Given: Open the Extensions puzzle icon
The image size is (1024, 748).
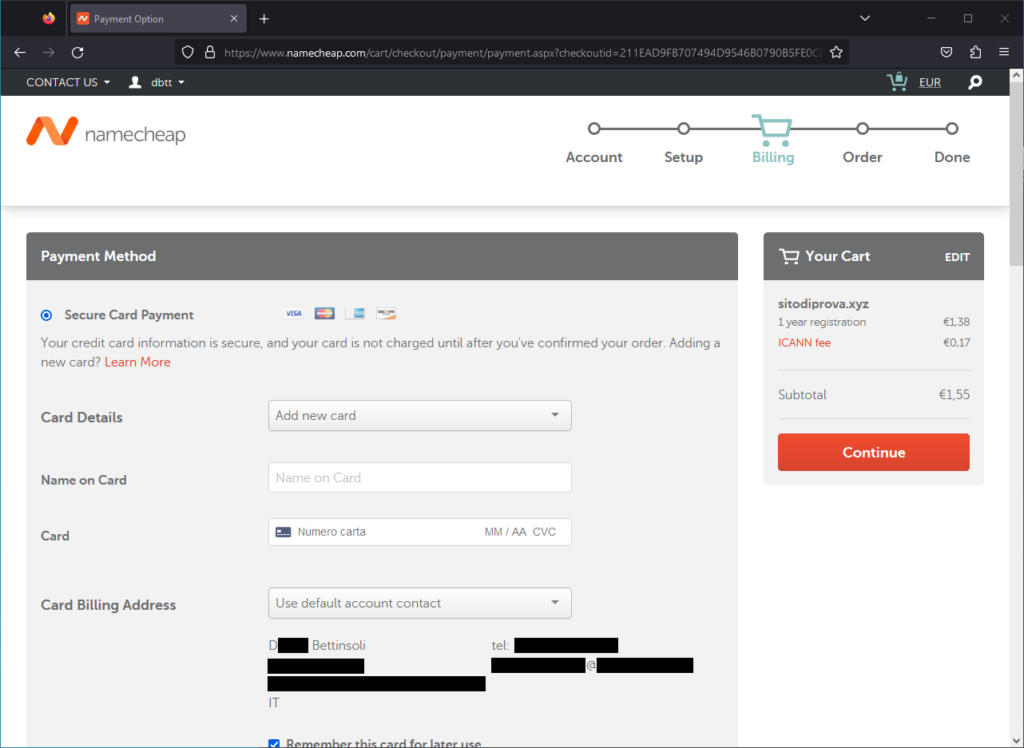Looking at the screenshot, I should tap(976, 52).
